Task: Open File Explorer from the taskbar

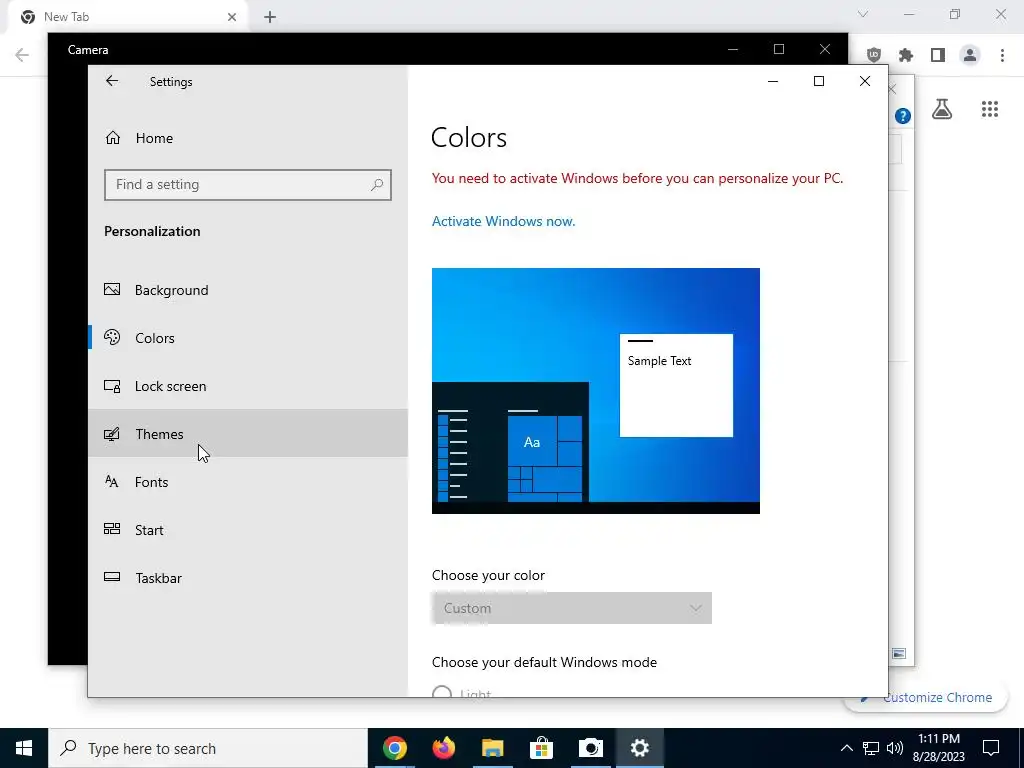Action: [x=492, y=748]
